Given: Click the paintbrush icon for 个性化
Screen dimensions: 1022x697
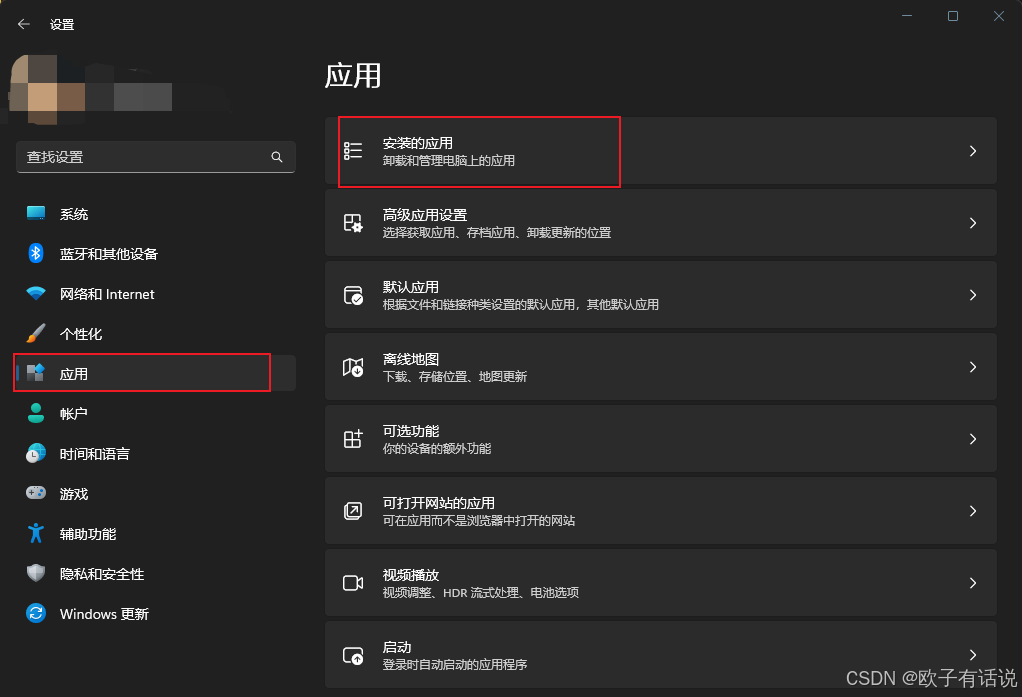Looking at the screenshot, I should 36,333.
